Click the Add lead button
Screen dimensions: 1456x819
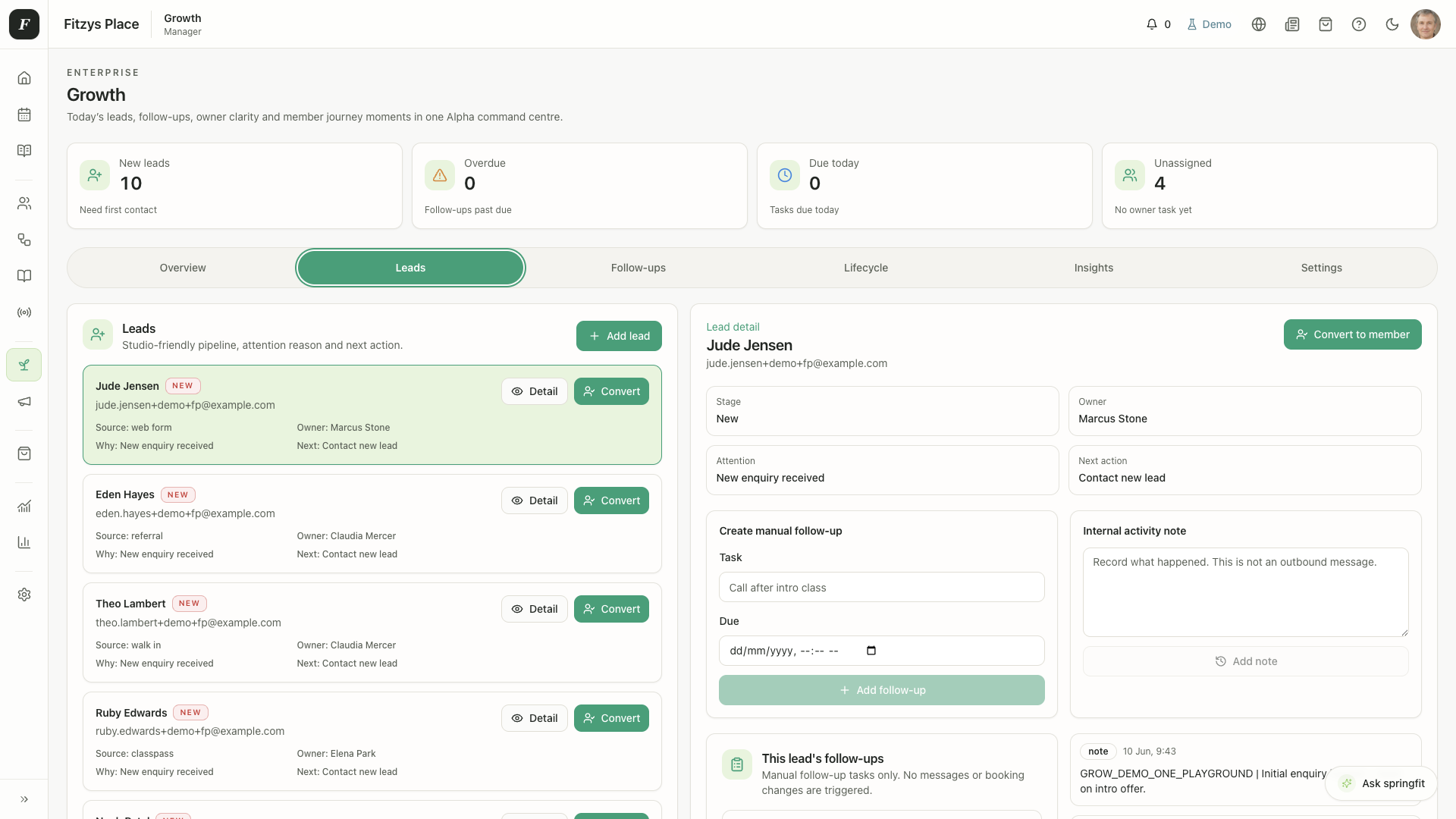(x=619, y=336)
